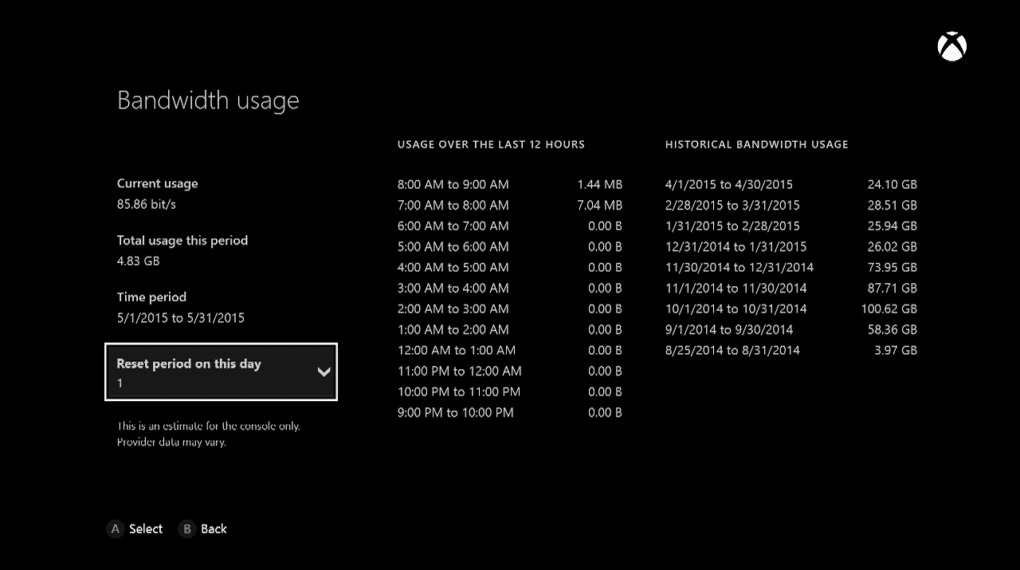
Task: Click the B button Back icon
Action: 187,529
